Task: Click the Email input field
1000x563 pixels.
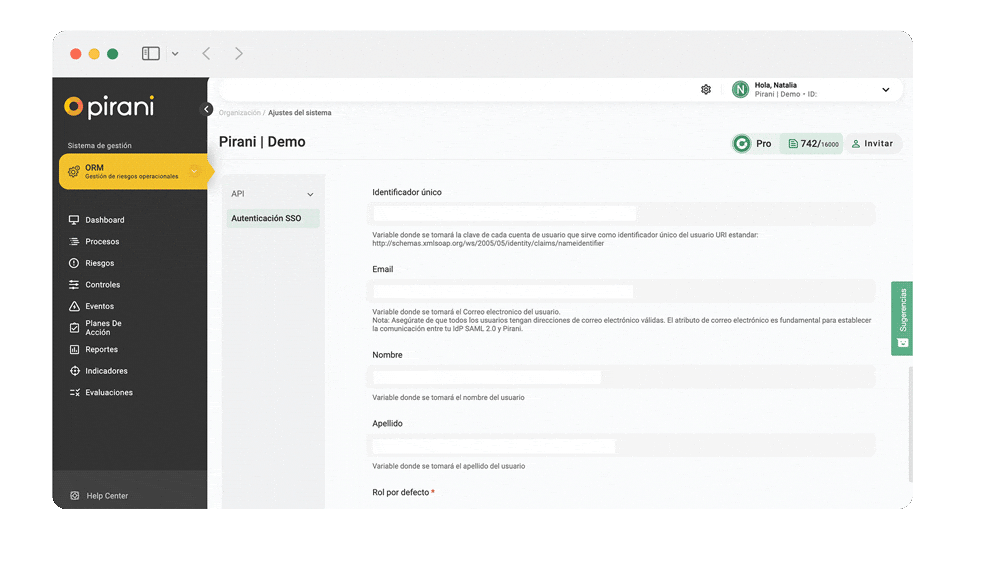Action: [x=622, y=291]
